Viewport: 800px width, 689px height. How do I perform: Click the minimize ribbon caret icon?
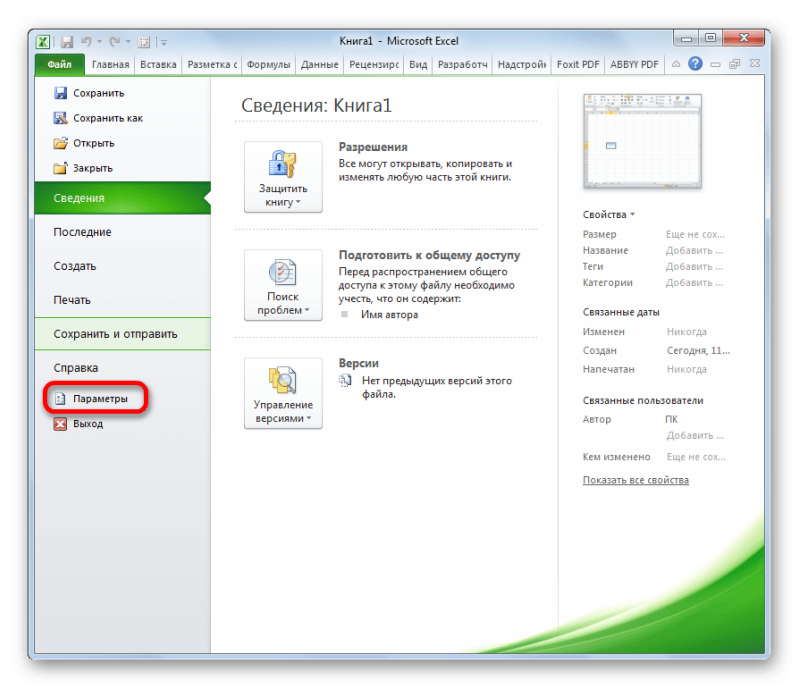[676, 64]
